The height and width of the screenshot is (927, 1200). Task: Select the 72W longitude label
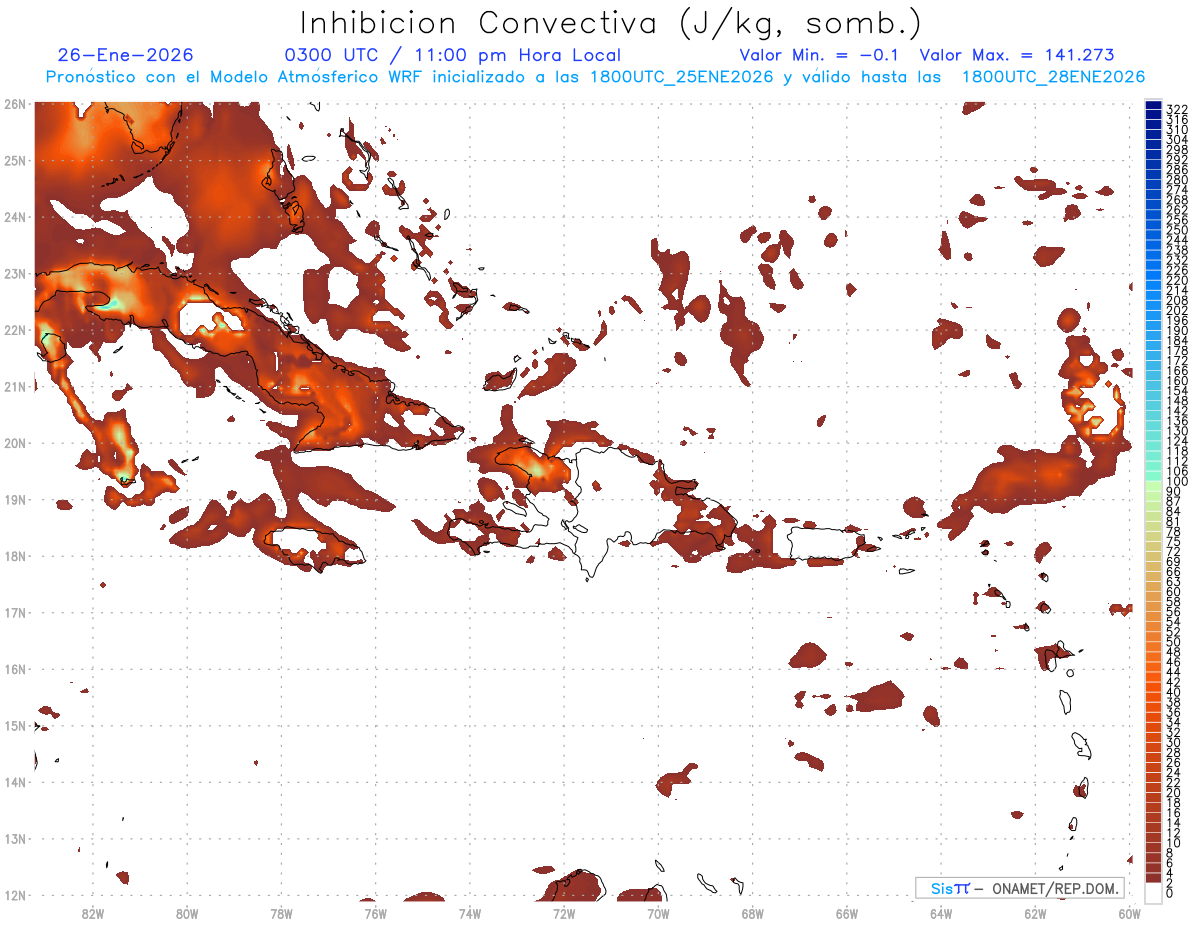564,913
